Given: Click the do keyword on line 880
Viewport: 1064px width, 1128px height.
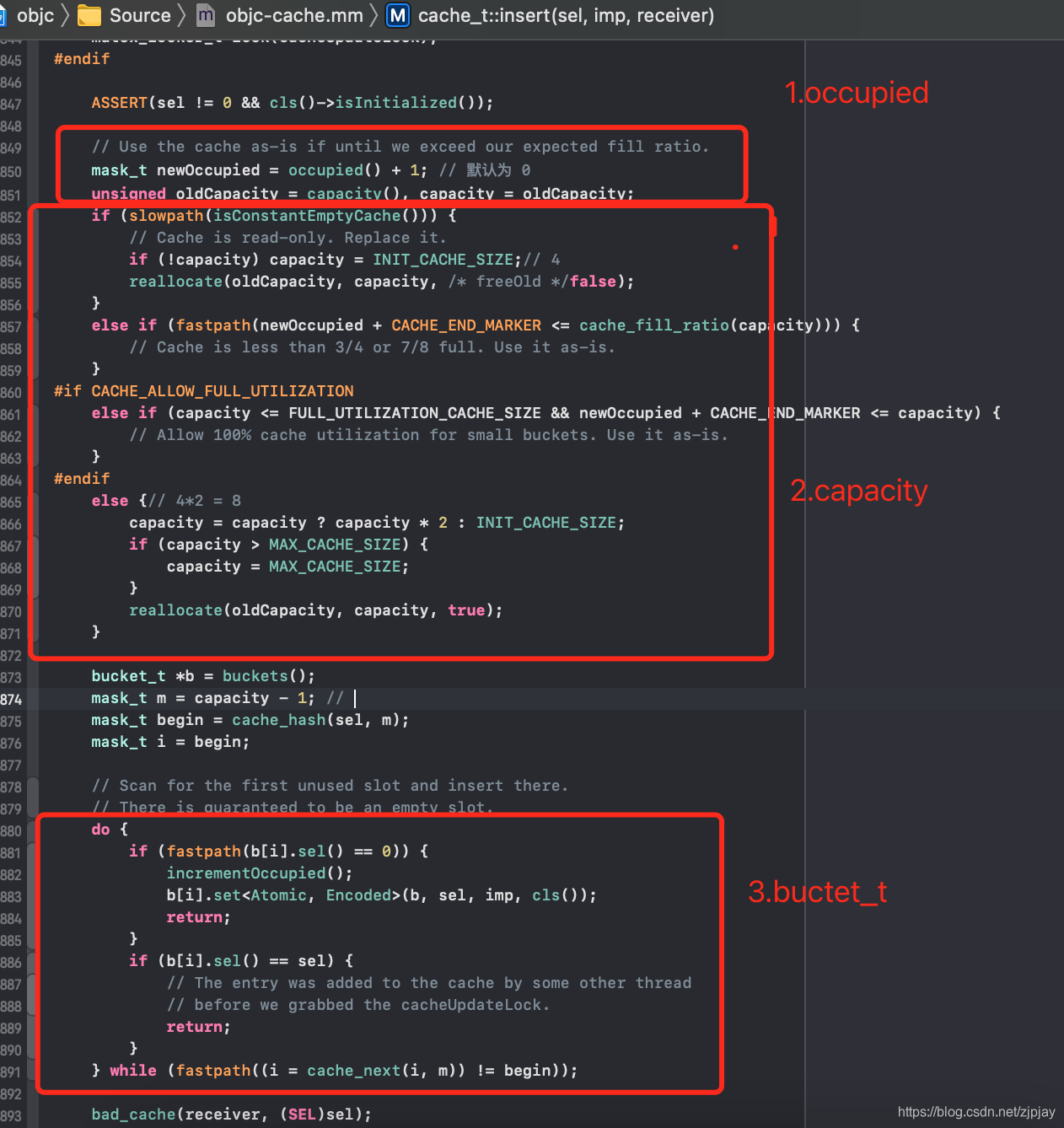Looking at the screenshot, I should point(101,830).
